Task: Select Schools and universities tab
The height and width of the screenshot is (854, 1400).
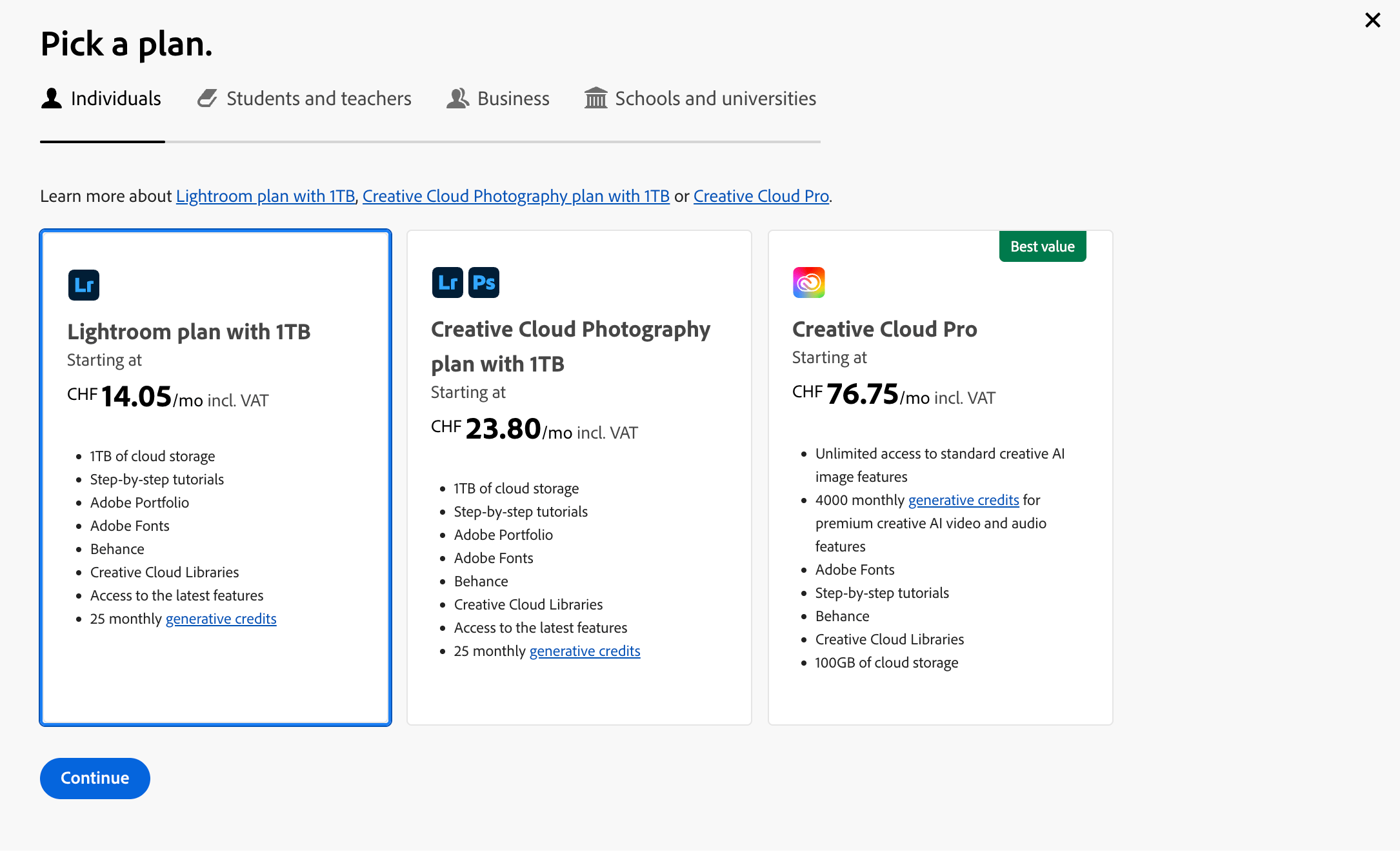Action: [x=715, y=99]
